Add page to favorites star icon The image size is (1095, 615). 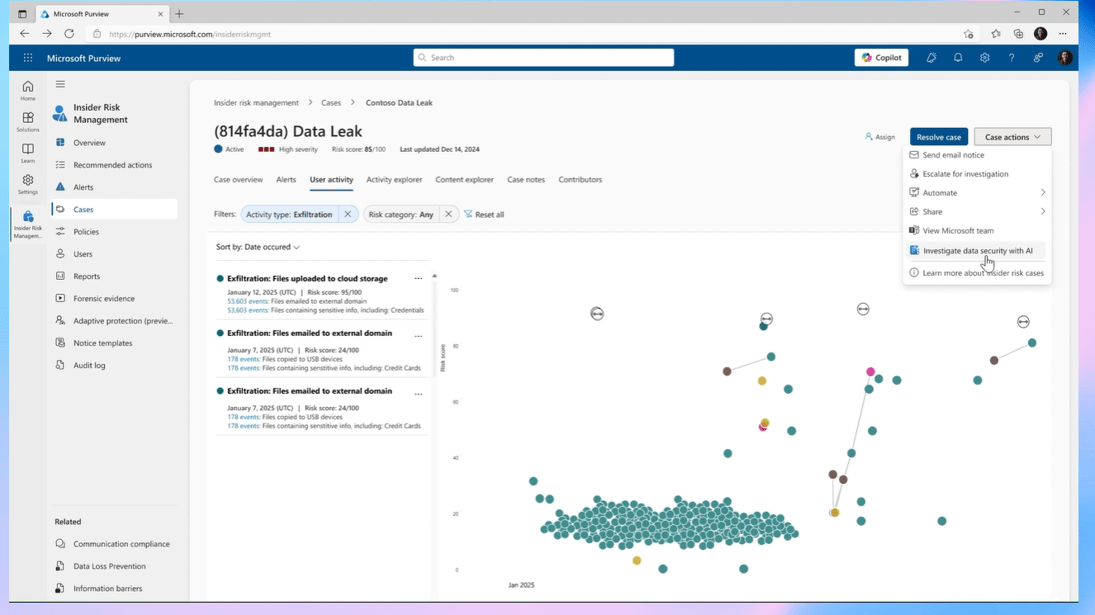(x=969, y=34)
